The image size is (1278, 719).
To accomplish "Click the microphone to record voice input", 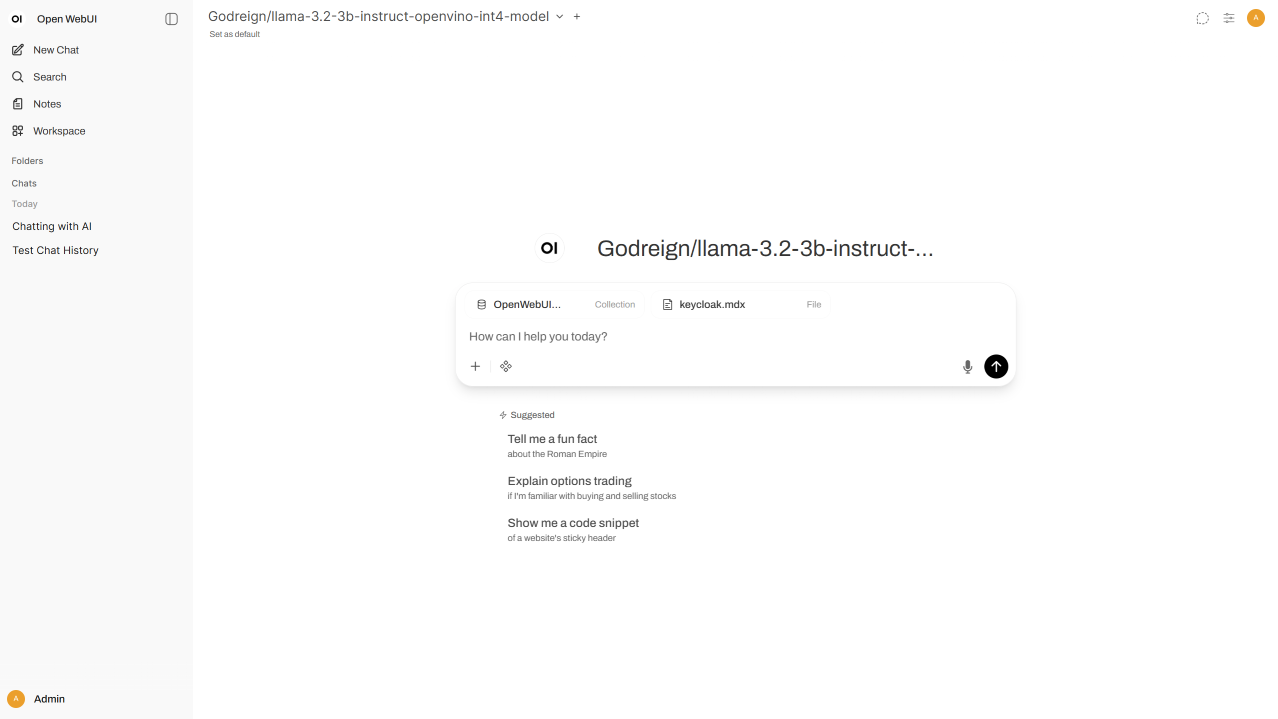I will pyautogui.click(x=967, y=366).
